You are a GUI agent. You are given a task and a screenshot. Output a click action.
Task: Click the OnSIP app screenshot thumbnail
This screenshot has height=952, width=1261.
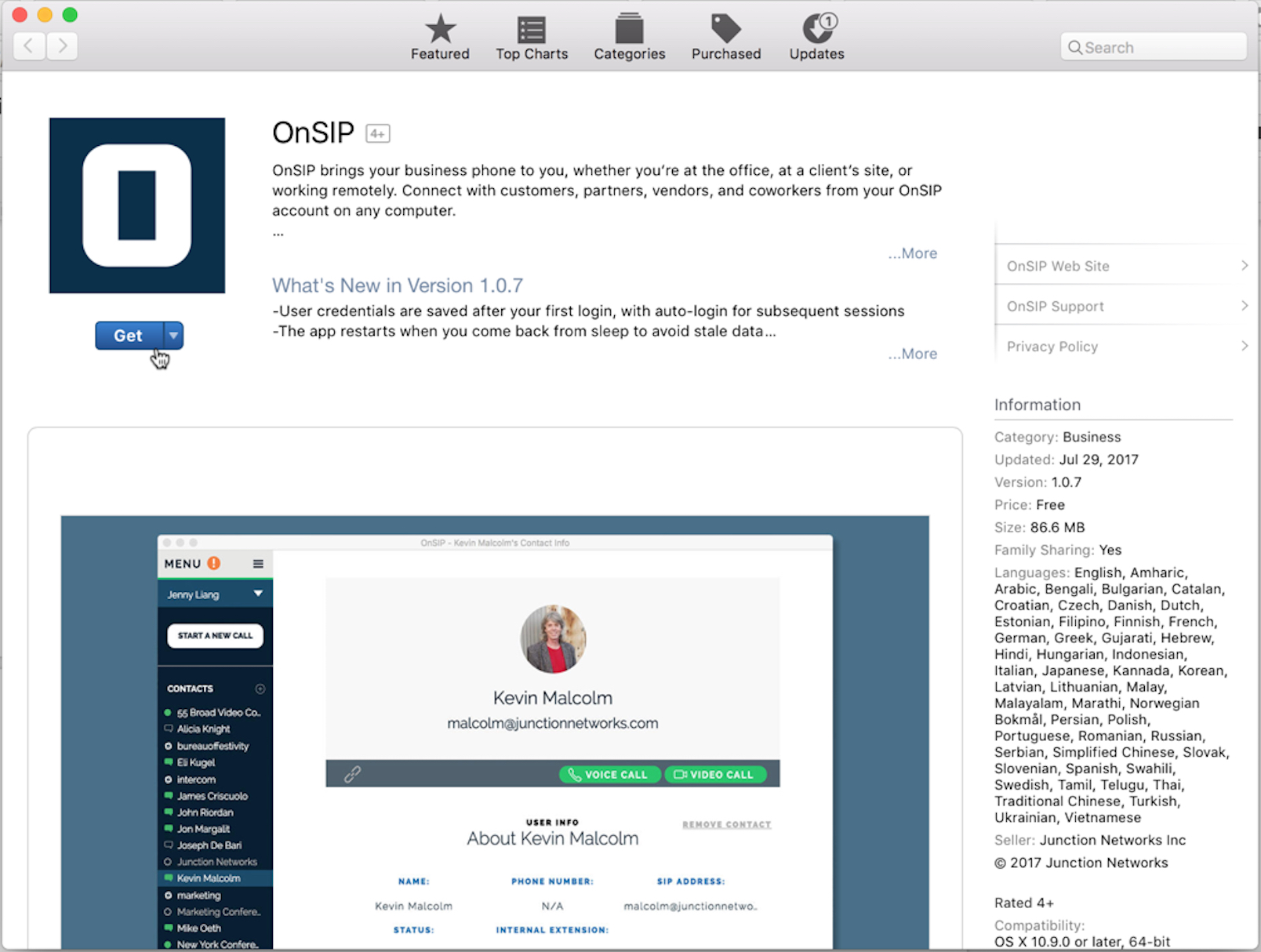tap(495, 732)
